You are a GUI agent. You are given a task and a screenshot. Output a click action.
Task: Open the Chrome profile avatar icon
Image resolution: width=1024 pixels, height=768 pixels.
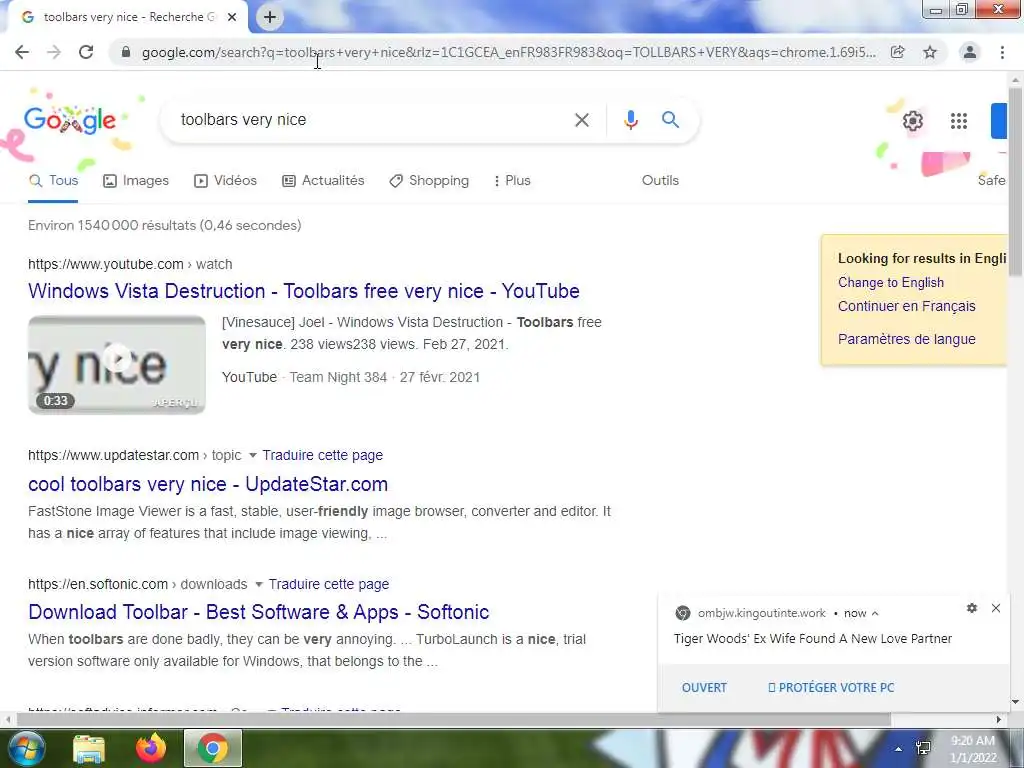pos(970,52)
